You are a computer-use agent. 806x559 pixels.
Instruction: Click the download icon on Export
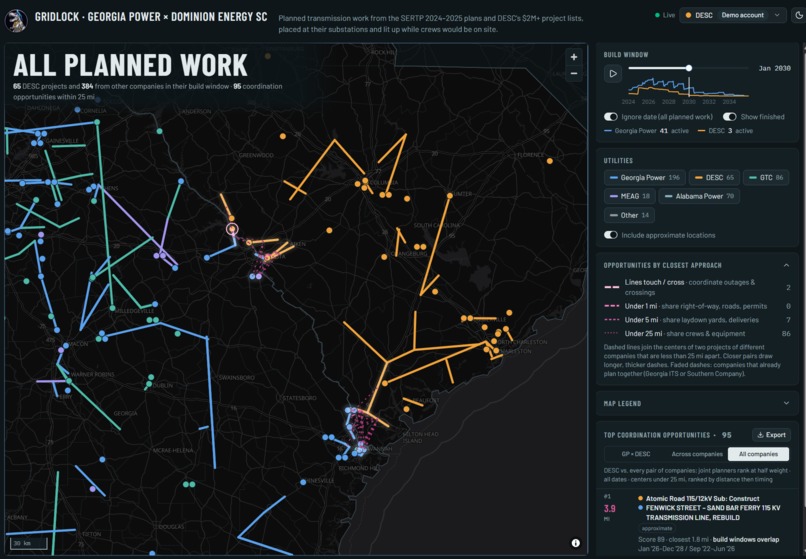761,435
